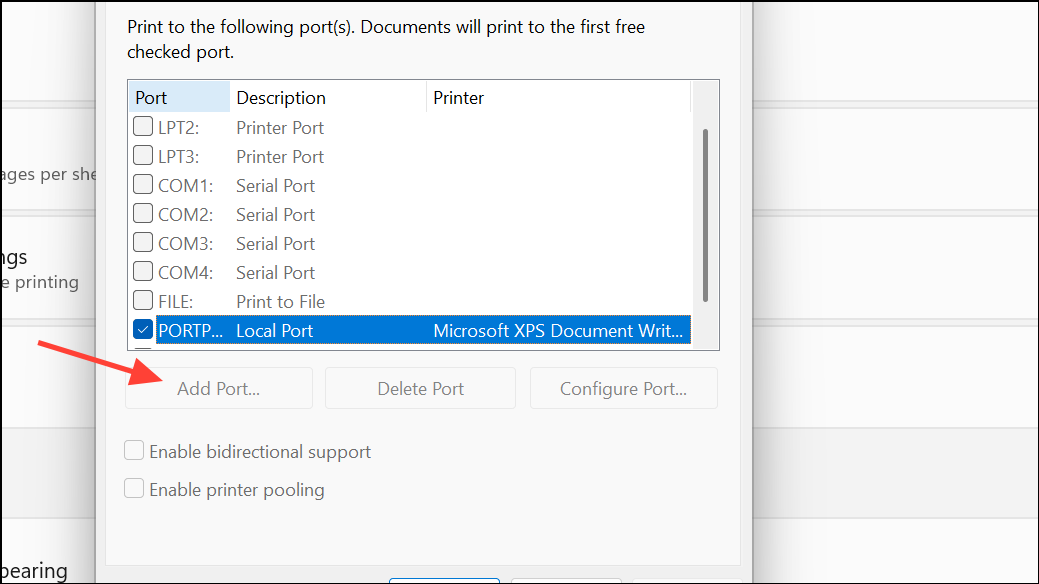Uncheck the PORTP Local Port checkbox
This screenshot has height=584, width=1039.
tap(143, 330)
